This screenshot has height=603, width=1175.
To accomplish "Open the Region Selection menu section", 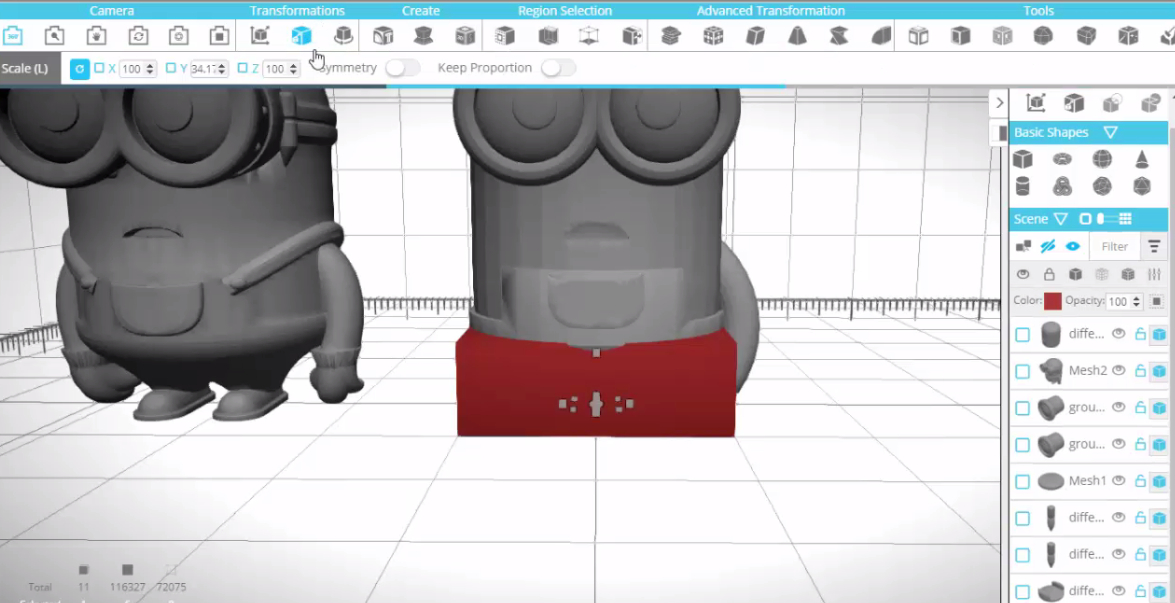I will 565,10.
